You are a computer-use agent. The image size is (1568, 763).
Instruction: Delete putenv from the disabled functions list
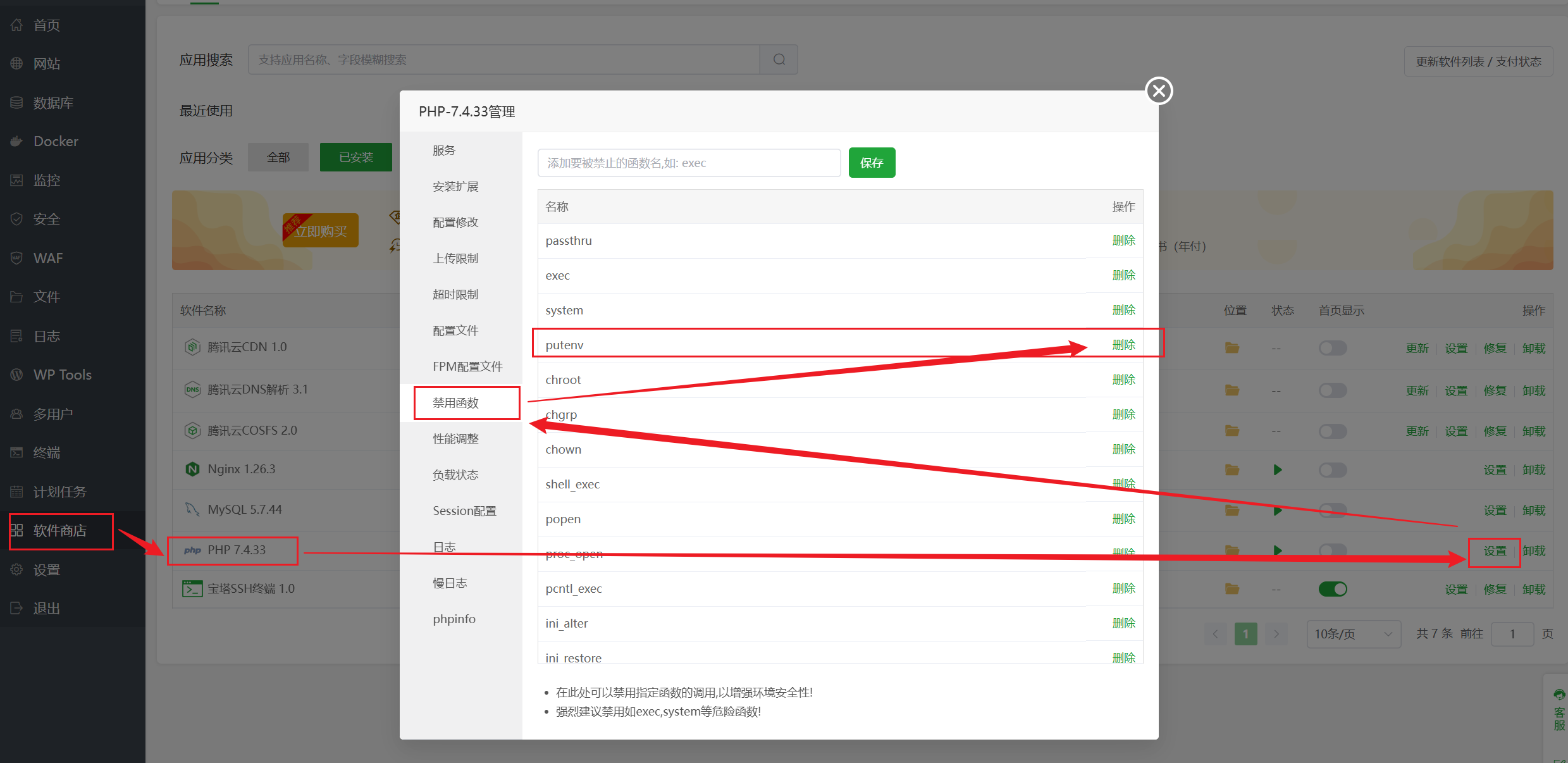click(x=1123, y=344)
